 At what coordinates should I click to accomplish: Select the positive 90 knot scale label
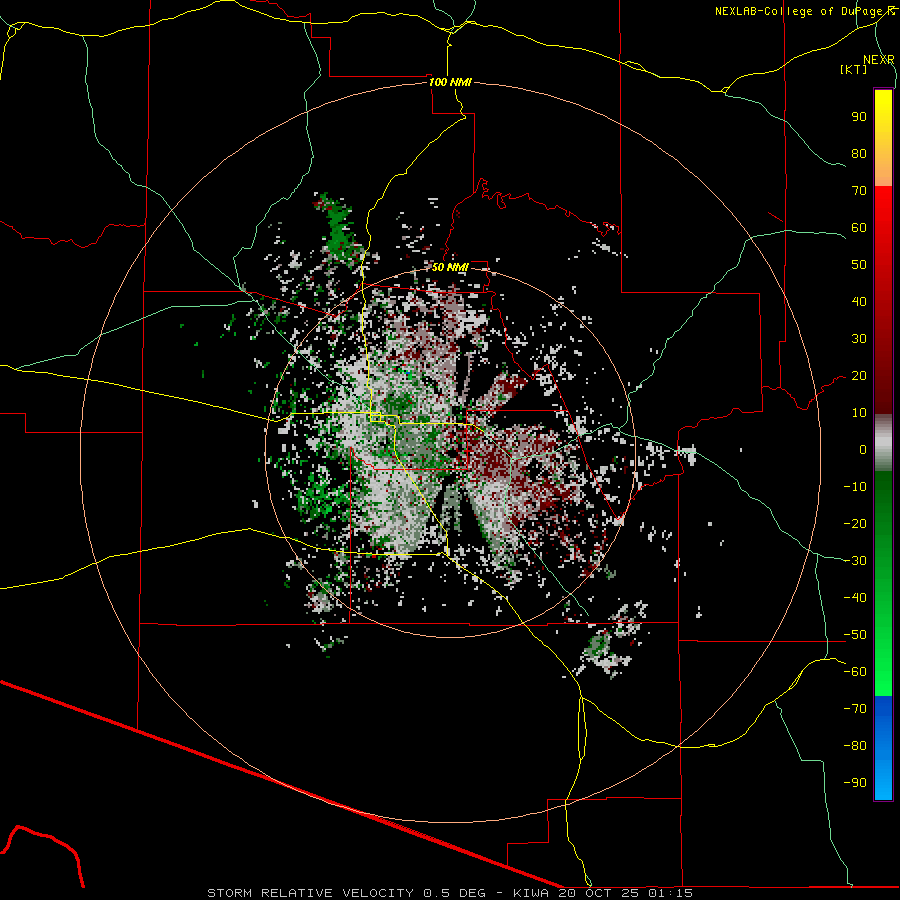[859, 117]
